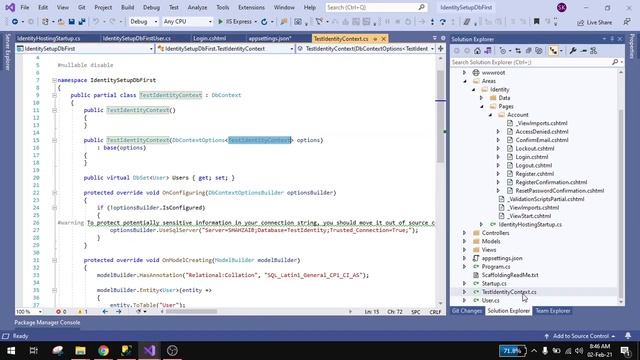The image size is (640, 360).
Task: Pin the TestIdentityContext.cs tab
Action: point(375,39)
